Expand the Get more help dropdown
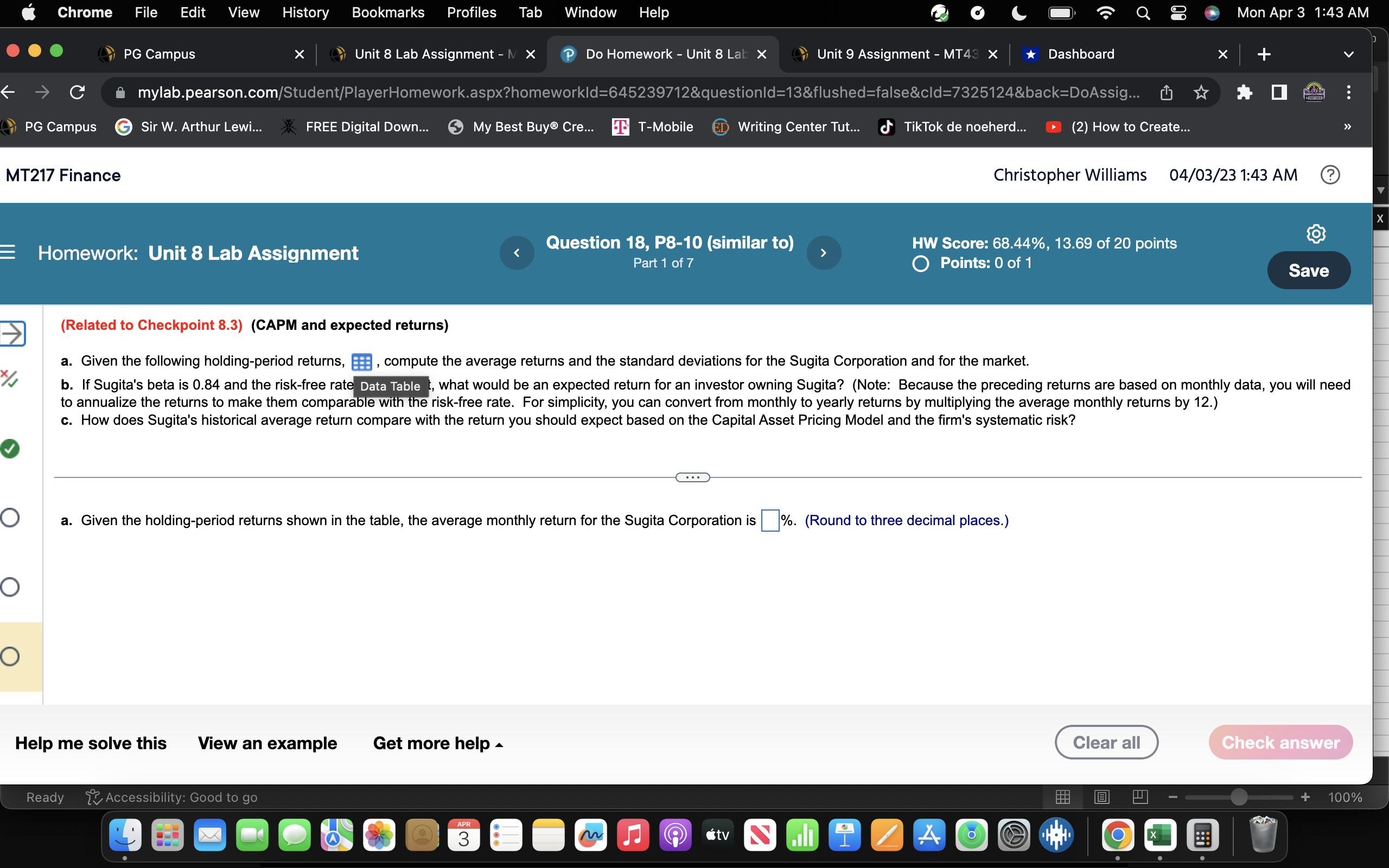1389x868 pixels. 438,742
